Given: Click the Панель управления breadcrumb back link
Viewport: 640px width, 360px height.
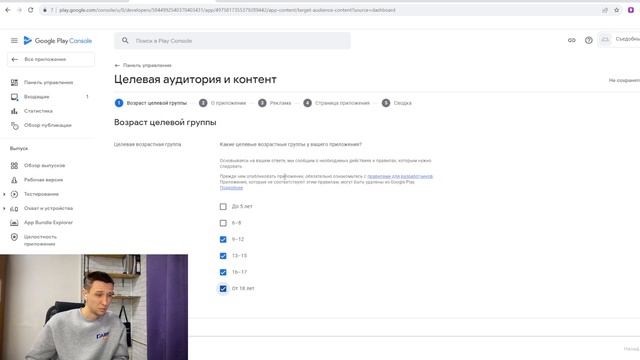Looking at the screenshot, I should click(x=143, y=65).
